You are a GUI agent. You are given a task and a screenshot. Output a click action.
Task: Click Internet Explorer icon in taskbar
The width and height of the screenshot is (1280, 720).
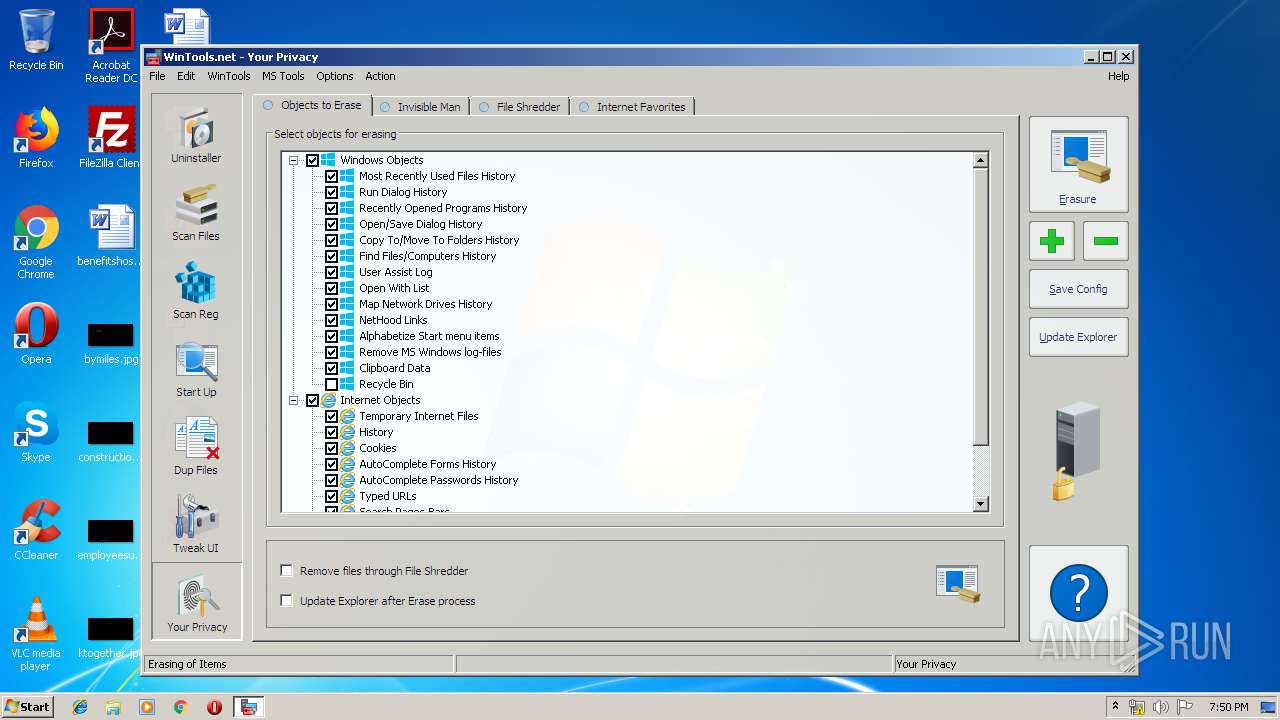click(80, 707)
